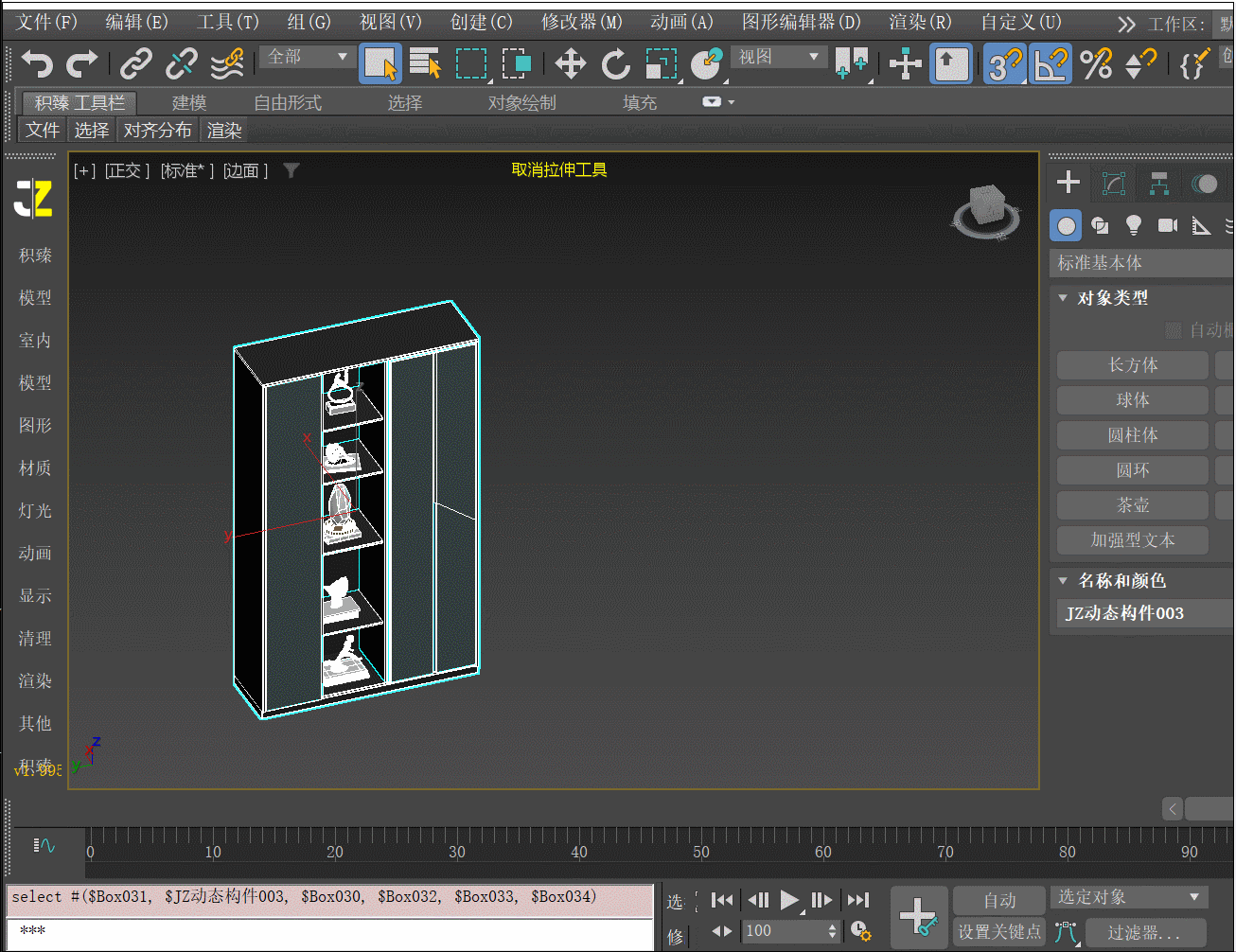Click the viewport funnel filter icon

(x=291, y=170)
